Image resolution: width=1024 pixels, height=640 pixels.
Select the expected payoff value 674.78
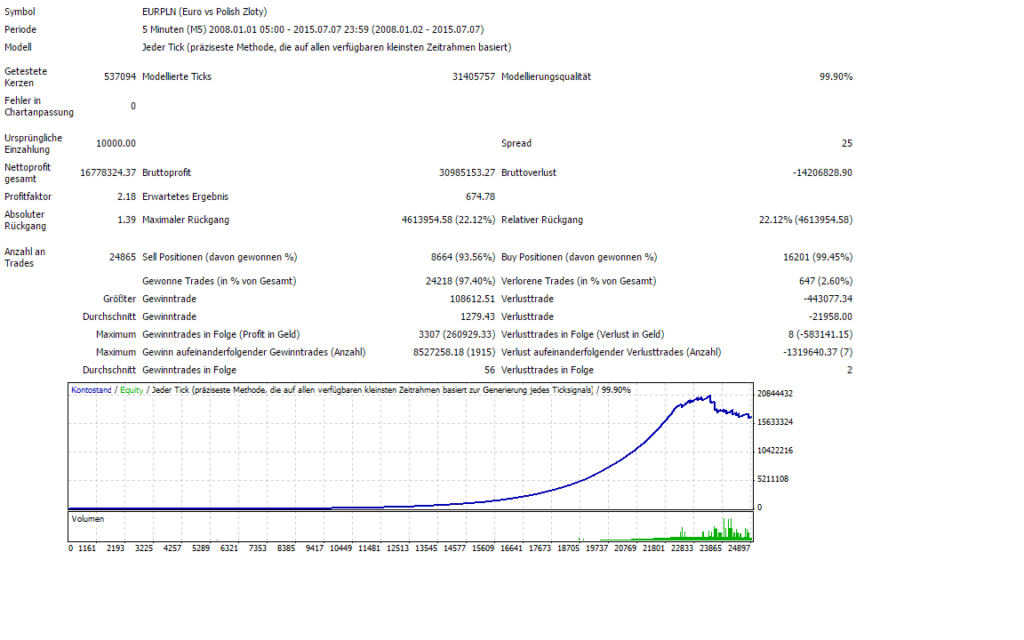480,197
